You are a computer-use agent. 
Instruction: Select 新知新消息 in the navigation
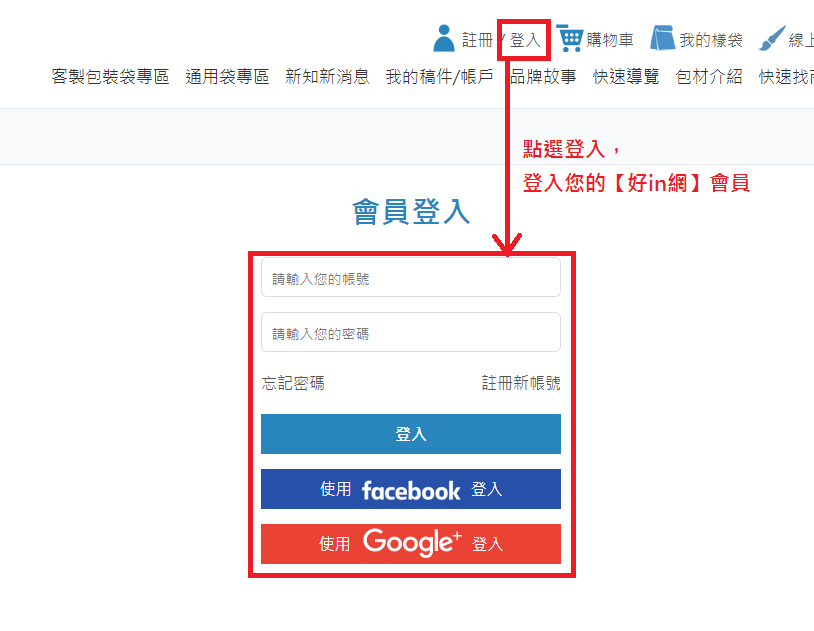(x=327, y=76)
